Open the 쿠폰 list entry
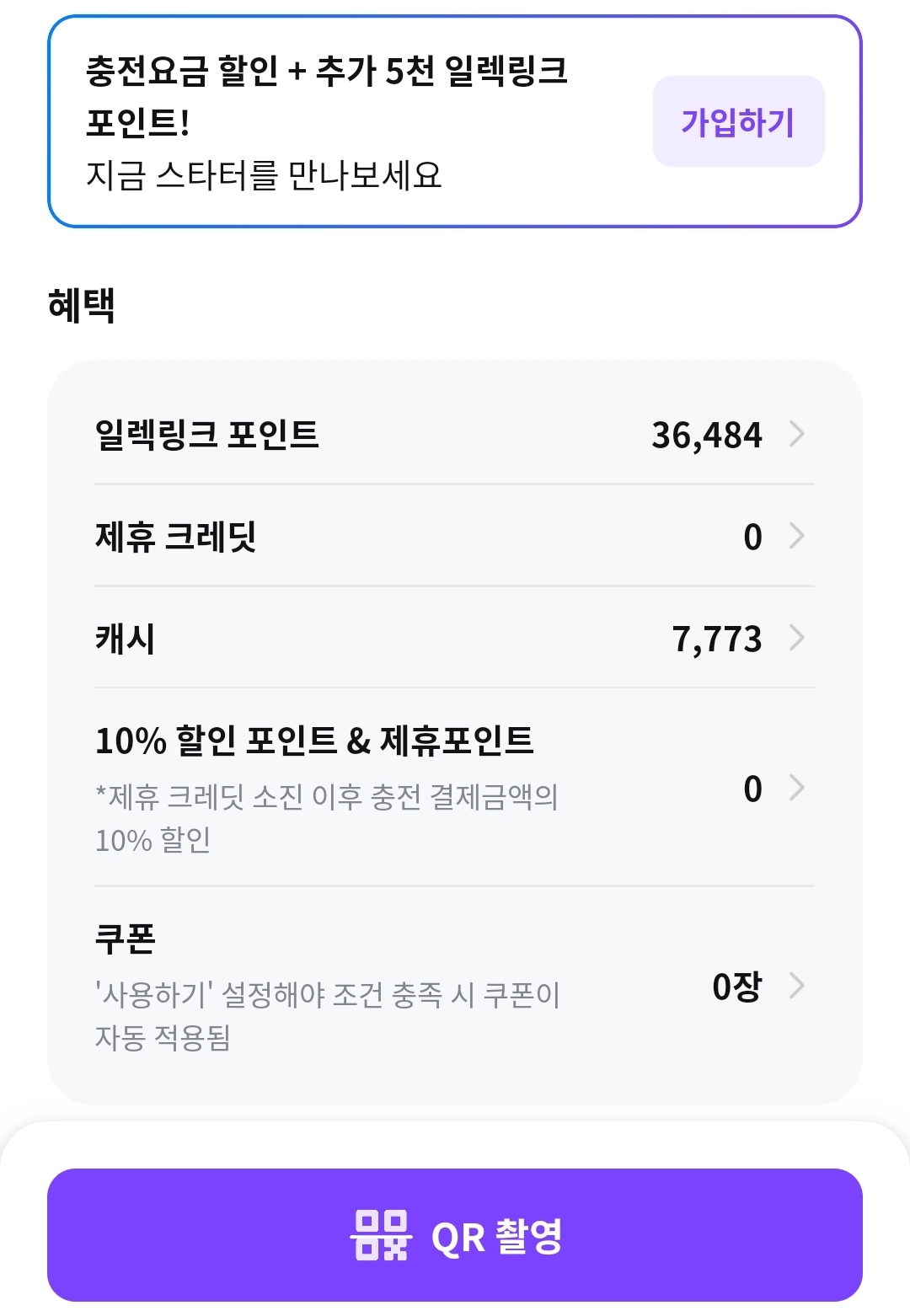The height and width of the screenshot is (1316, 910). tap(455, 986)
